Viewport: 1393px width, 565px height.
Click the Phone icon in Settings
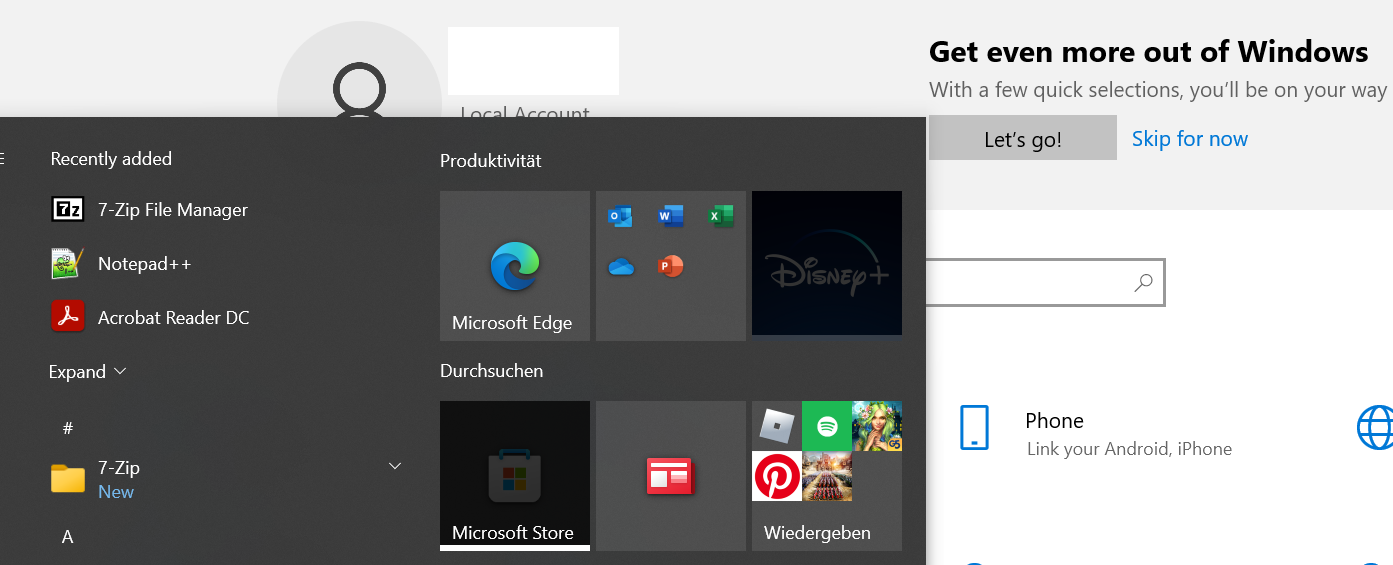click(x=974, y=427)
